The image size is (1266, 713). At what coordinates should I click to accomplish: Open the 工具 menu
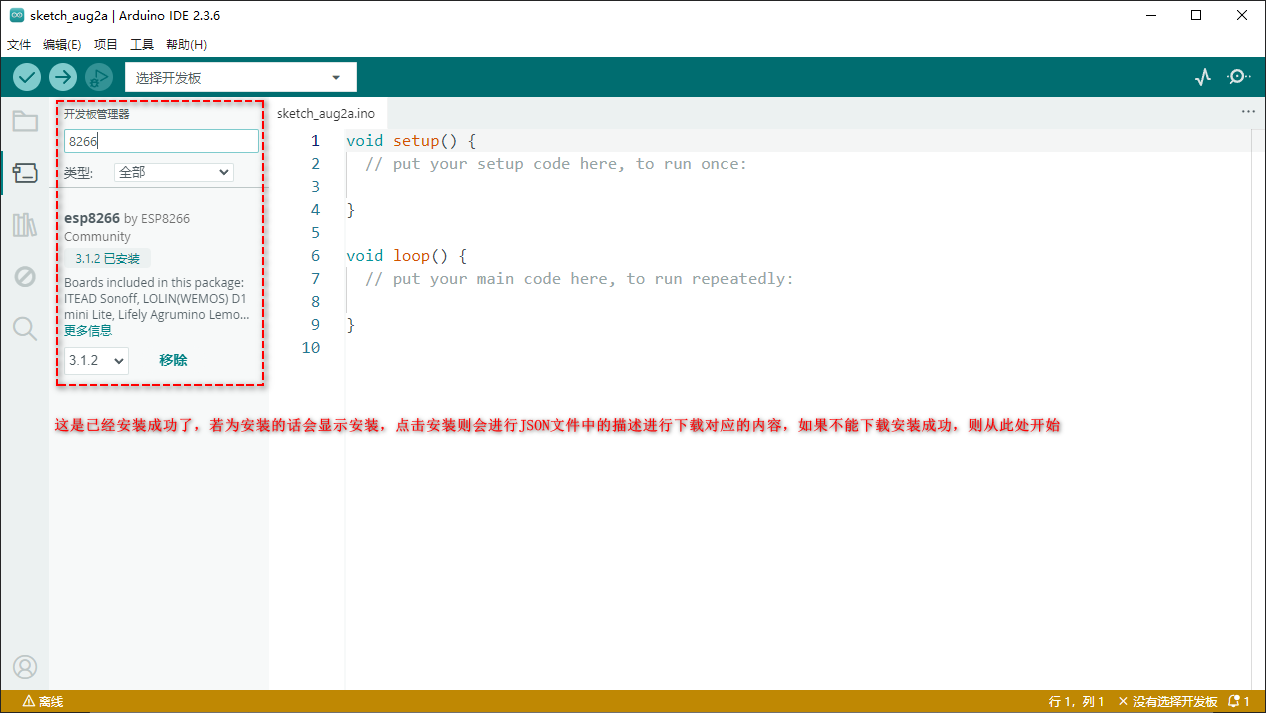coord(142,45)
